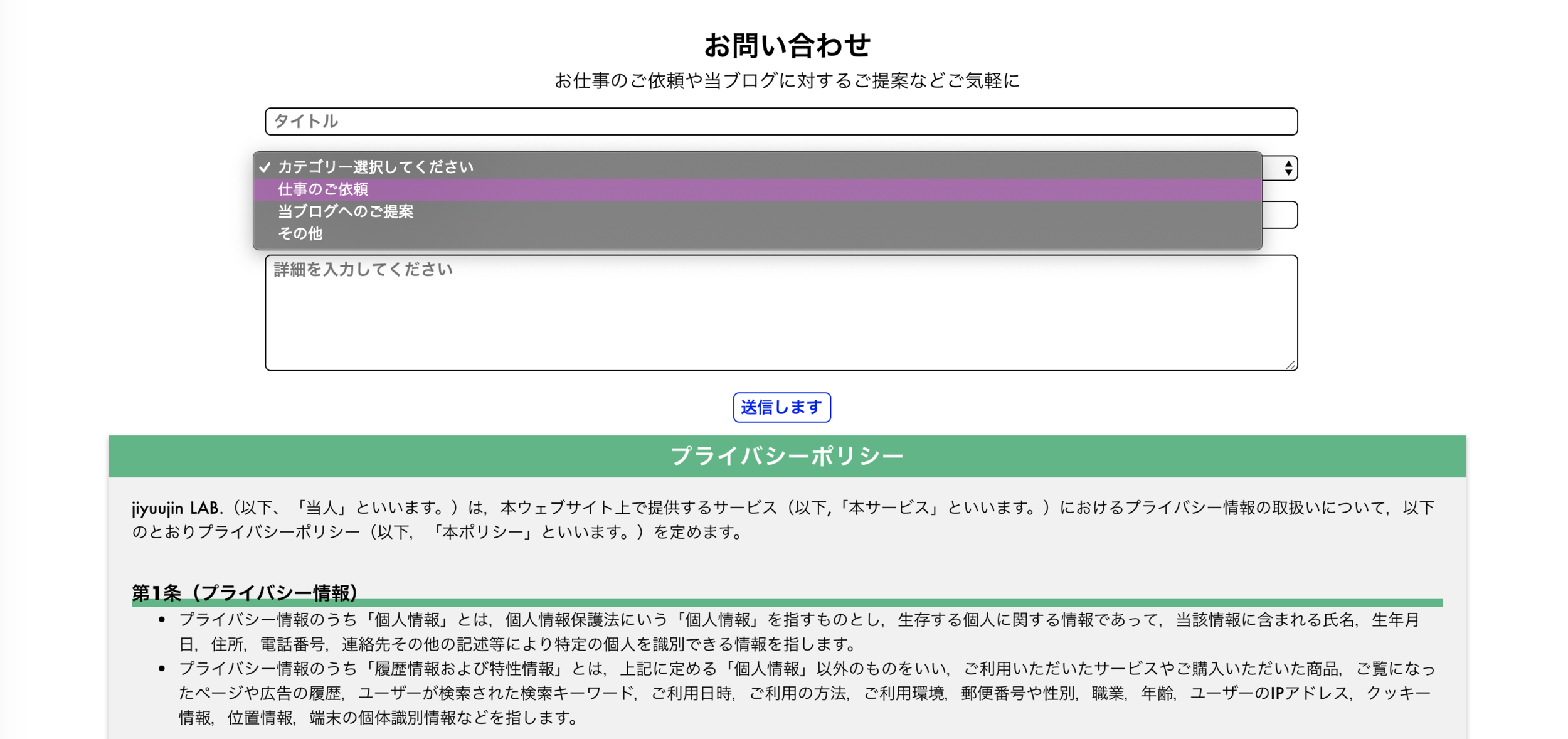Click the お問い合わせ page heading
The width and height of the screenshot is (1568, 739).
click(x=787, y=45)
